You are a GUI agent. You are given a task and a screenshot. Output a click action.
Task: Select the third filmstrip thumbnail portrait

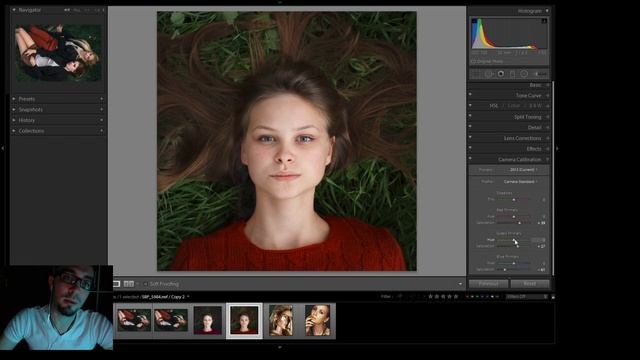207,320
